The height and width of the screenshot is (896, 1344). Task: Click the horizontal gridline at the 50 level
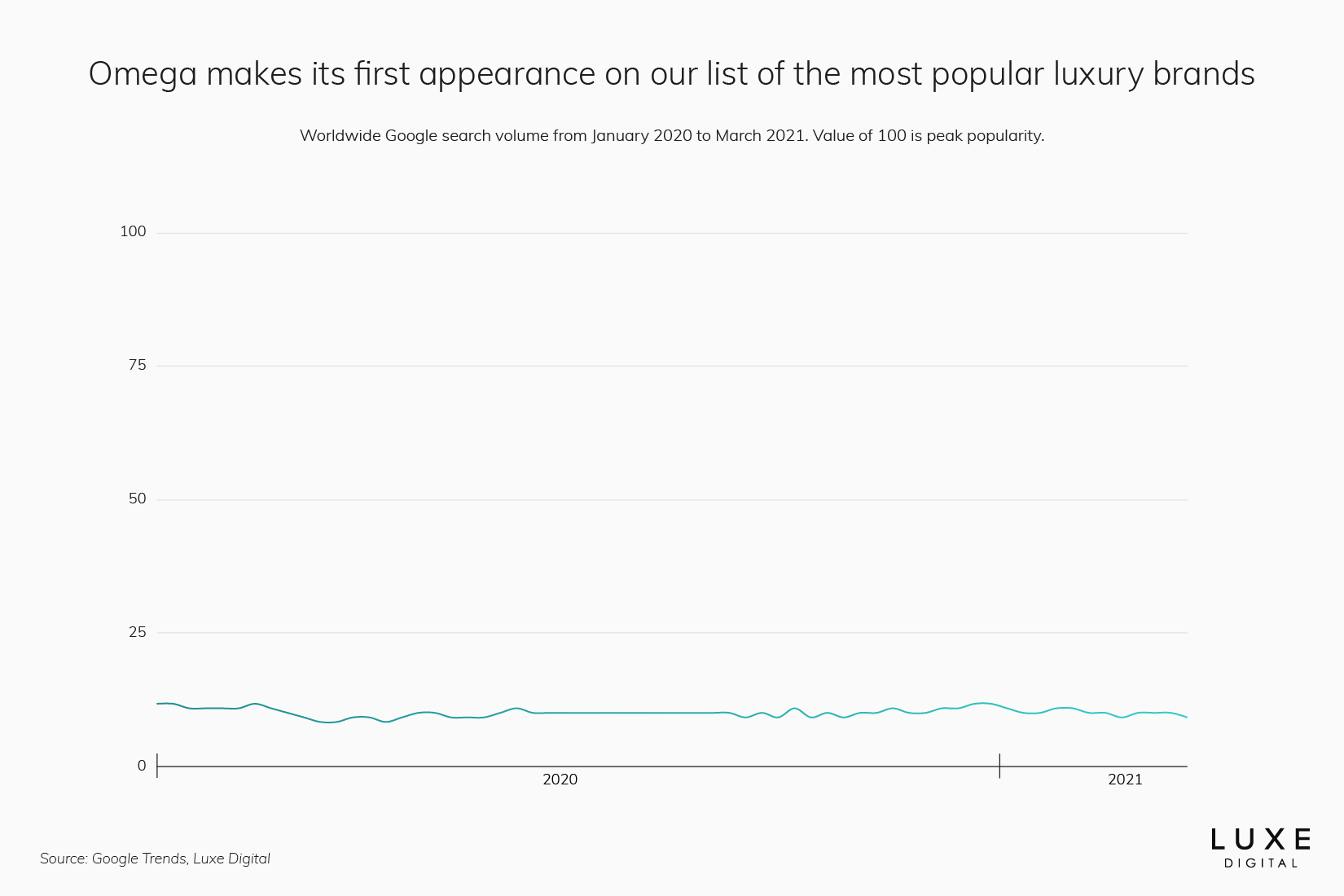[671, 499]
